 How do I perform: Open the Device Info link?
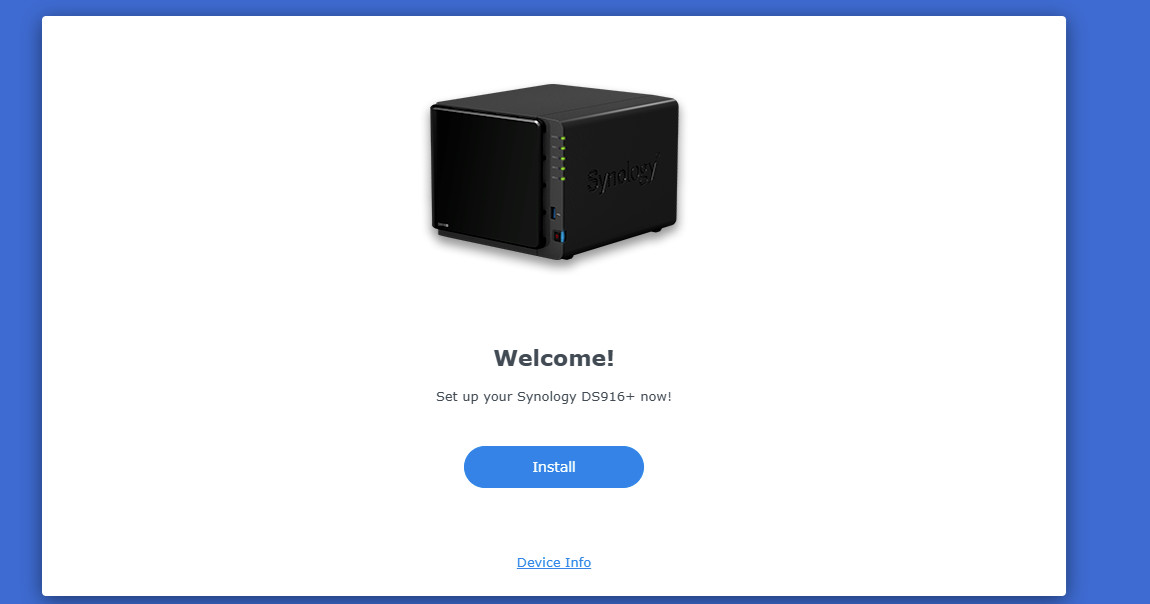click(x=554, y=562)
